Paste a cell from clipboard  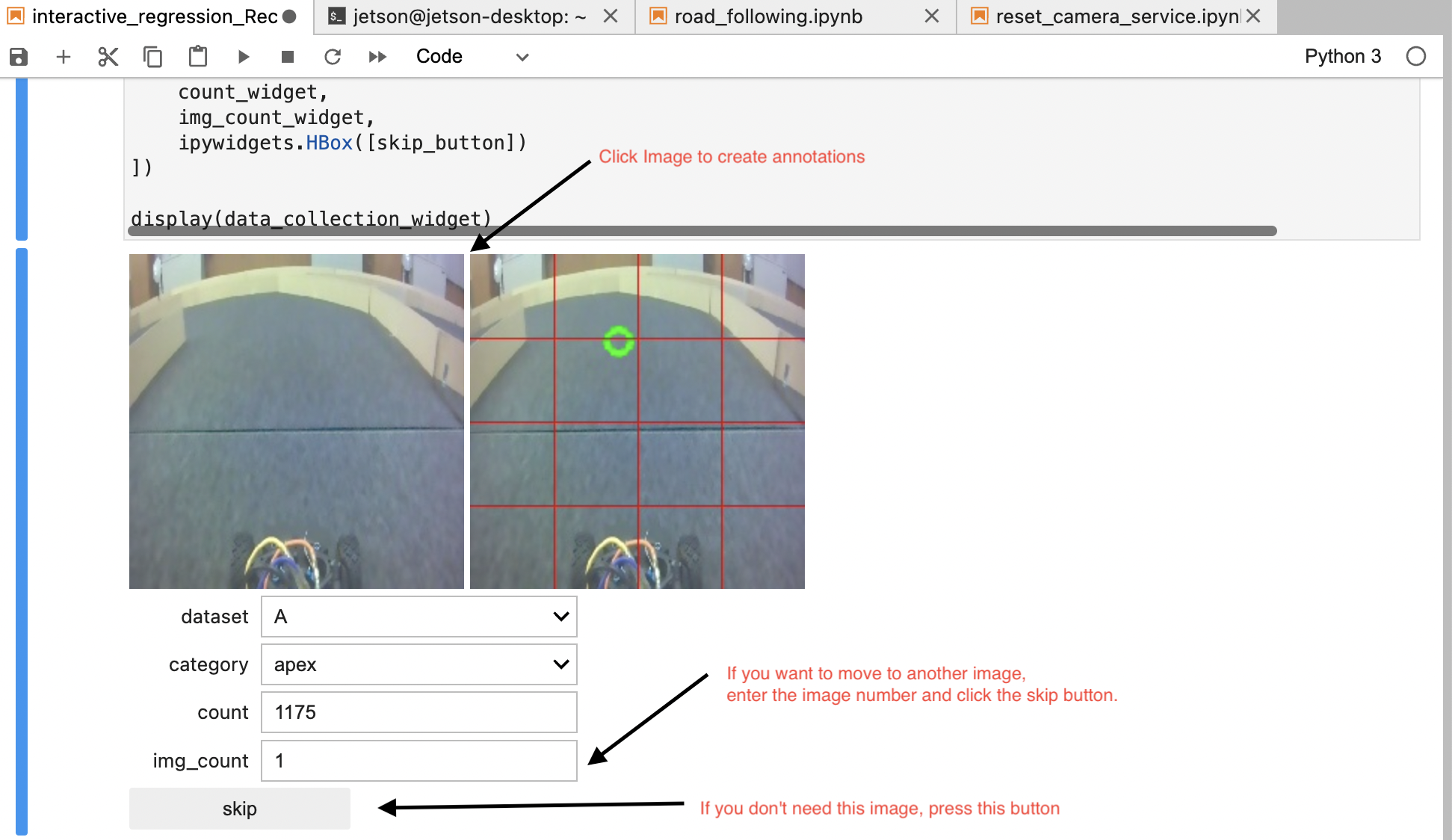point(198,56)
